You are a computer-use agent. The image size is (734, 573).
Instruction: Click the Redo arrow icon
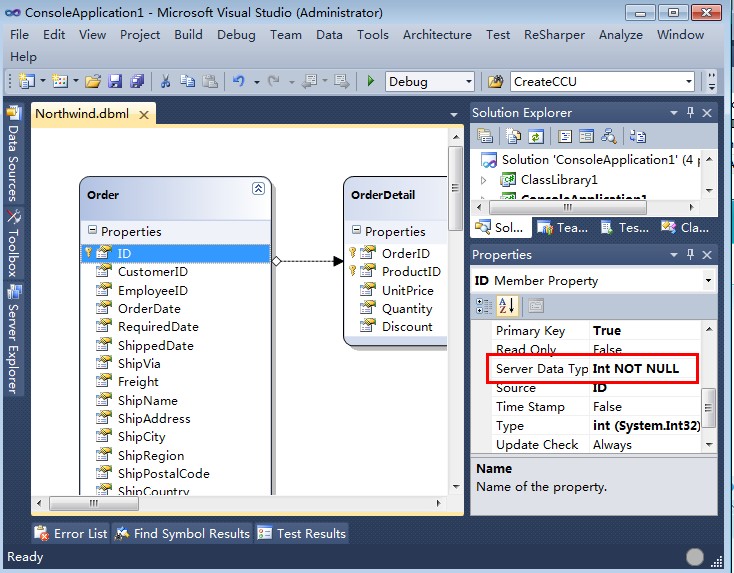(274, 81)
